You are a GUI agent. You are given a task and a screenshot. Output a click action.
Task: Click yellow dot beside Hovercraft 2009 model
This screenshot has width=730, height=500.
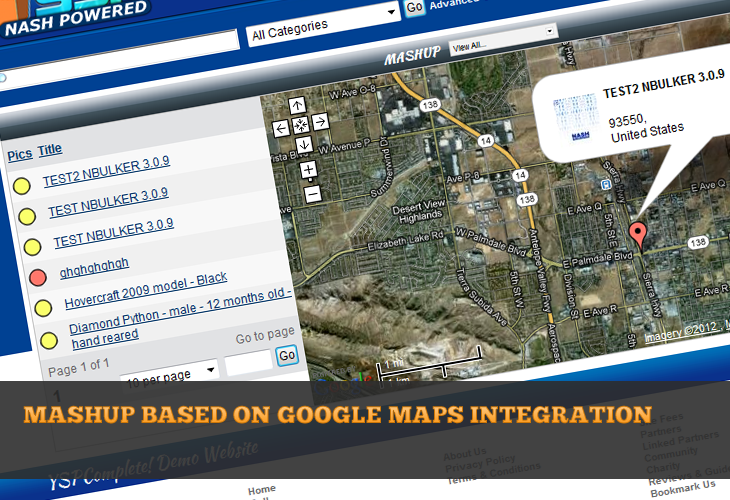43,308
